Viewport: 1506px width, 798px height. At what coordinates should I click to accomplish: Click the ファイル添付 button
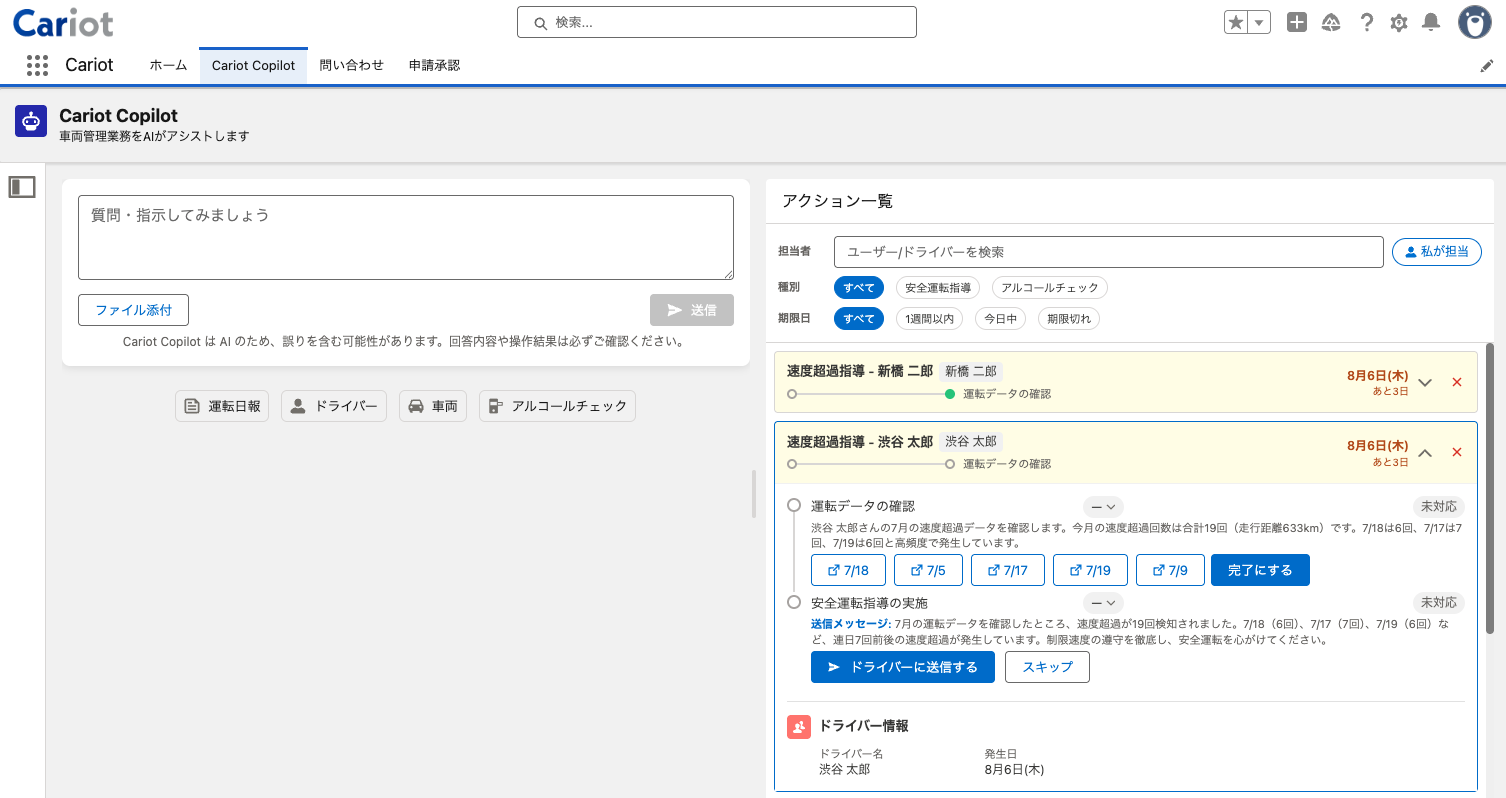pyautogui.click(x=133, y=310)
